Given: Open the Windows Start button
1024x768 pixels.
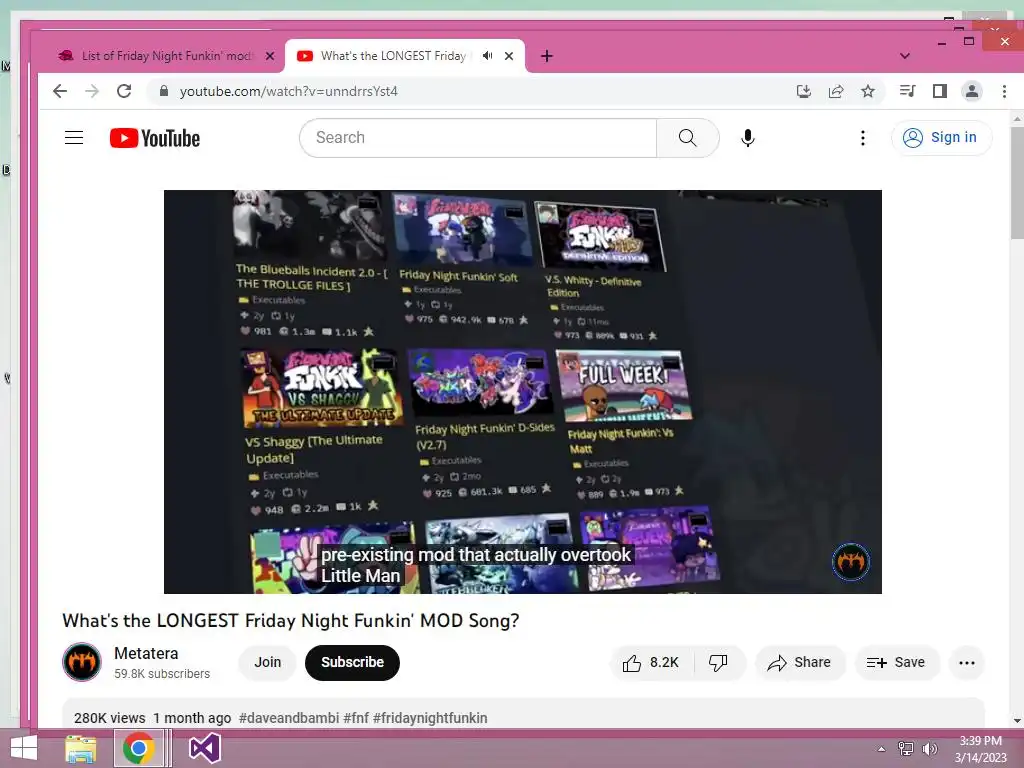Looking at the screenshot, I should 24,748.
